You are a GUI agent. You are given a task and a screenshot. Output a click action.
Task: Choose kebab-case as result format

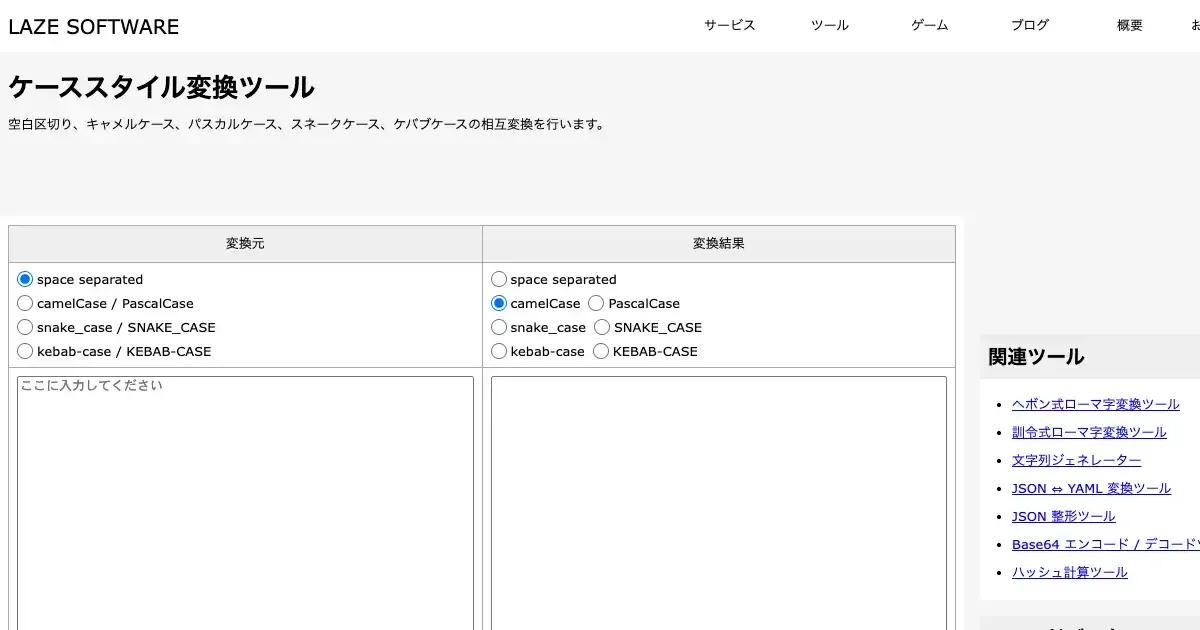[x=499, y=351]
